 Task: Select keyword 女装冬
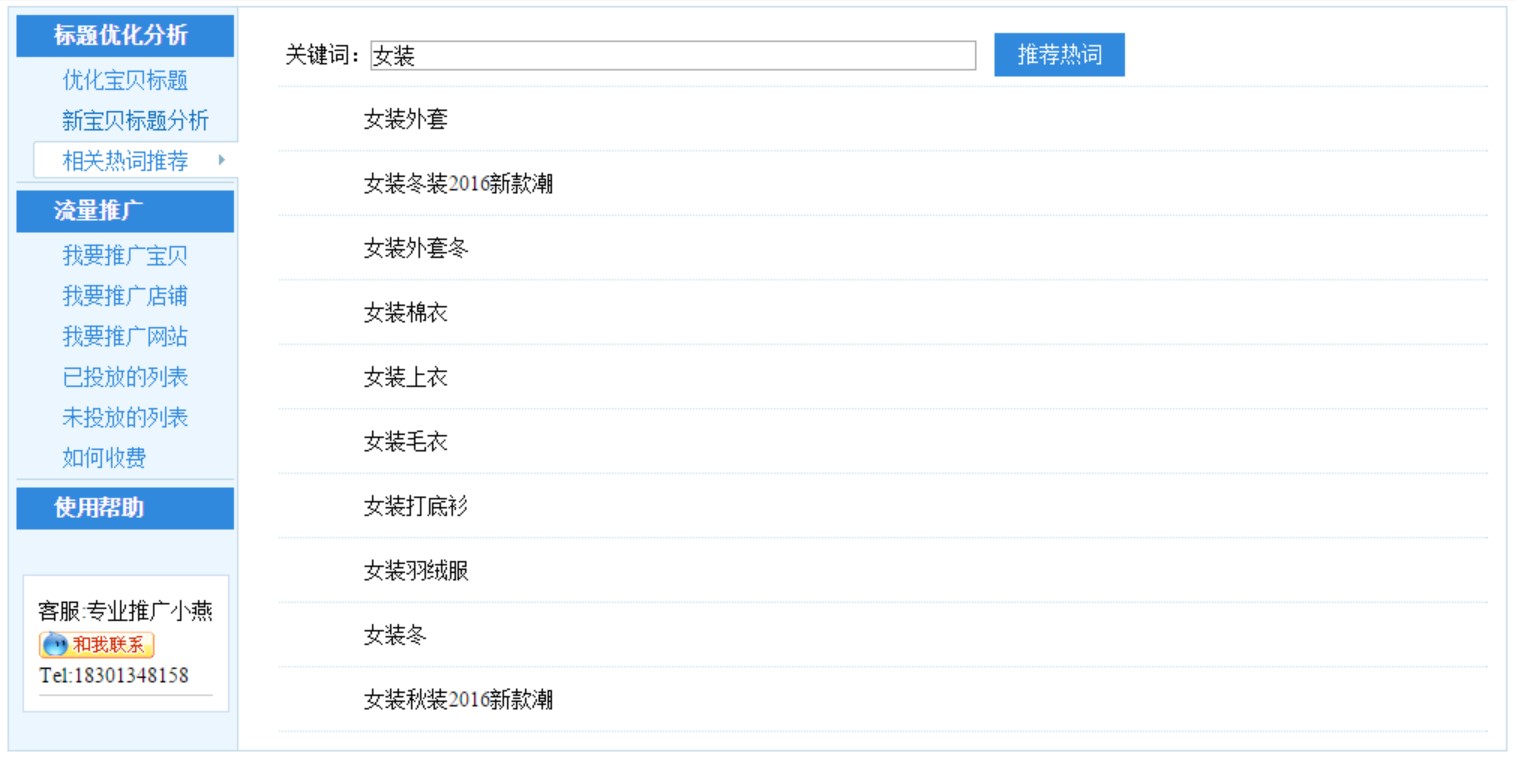click(395, 635)
